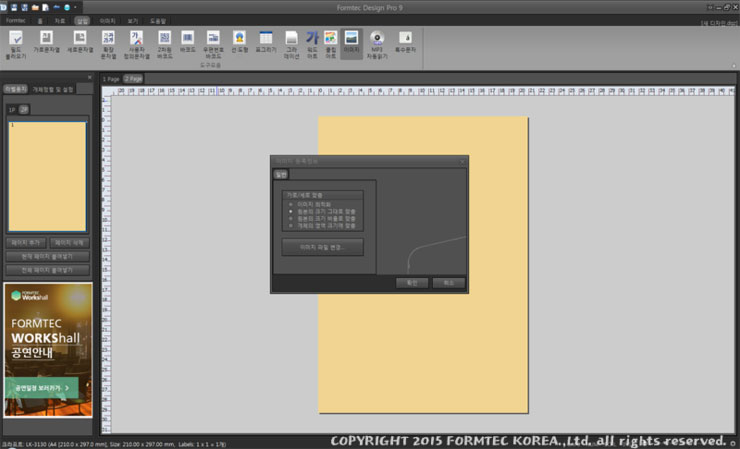Click the 전체 페이지 붙여넣기 button
Viewport: 740px width, 449px height.
(48, 270)
